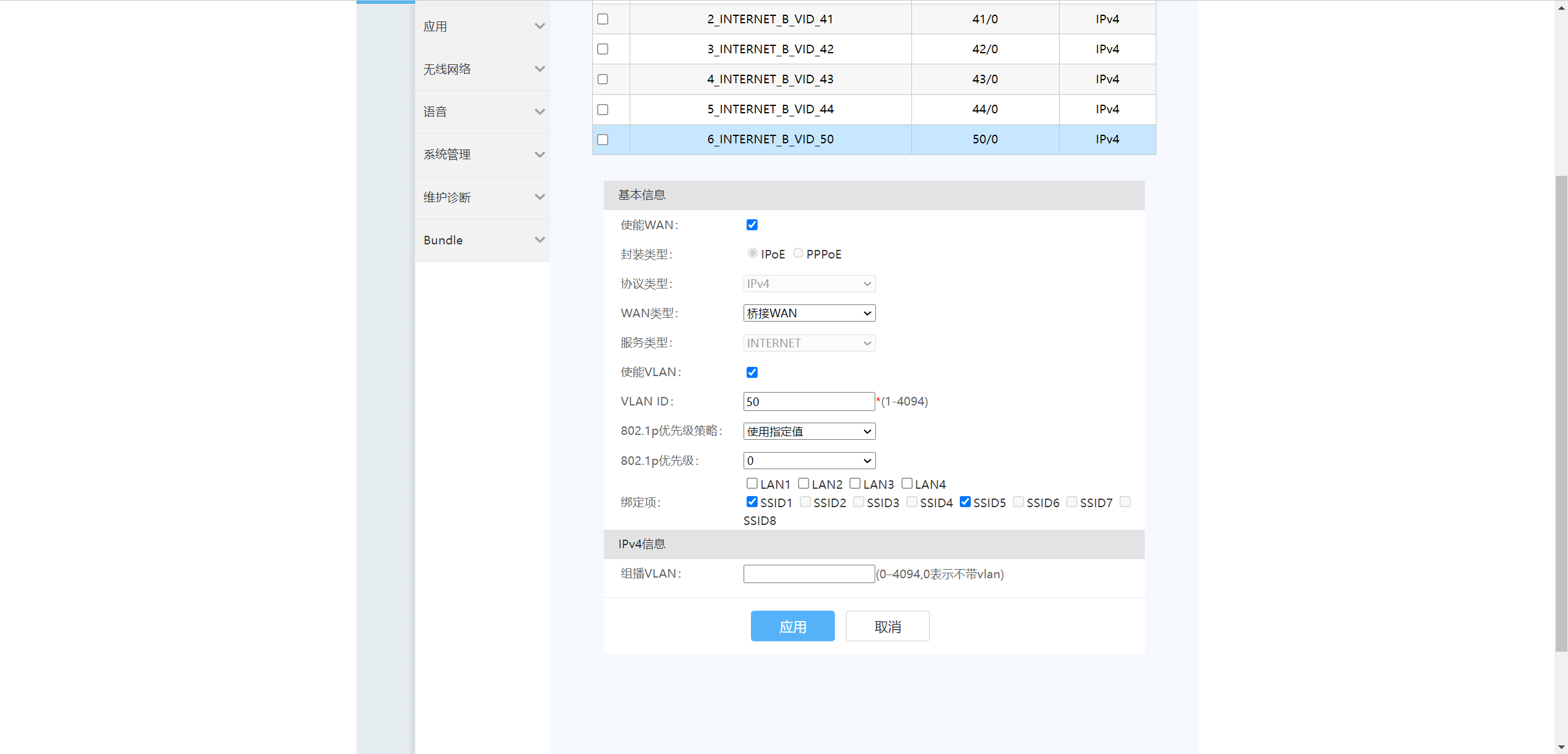Click the VLAN ID input field

click(809, 402)
